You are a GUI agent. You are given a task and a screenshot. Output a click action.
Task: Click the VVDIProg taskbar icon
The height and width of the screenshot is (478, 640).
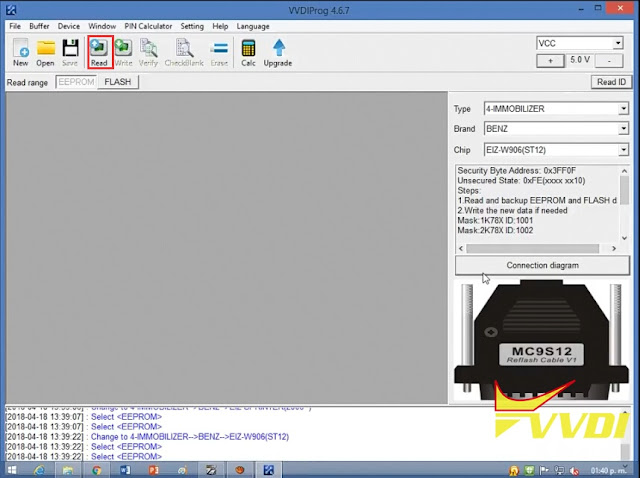click(269, 470)
